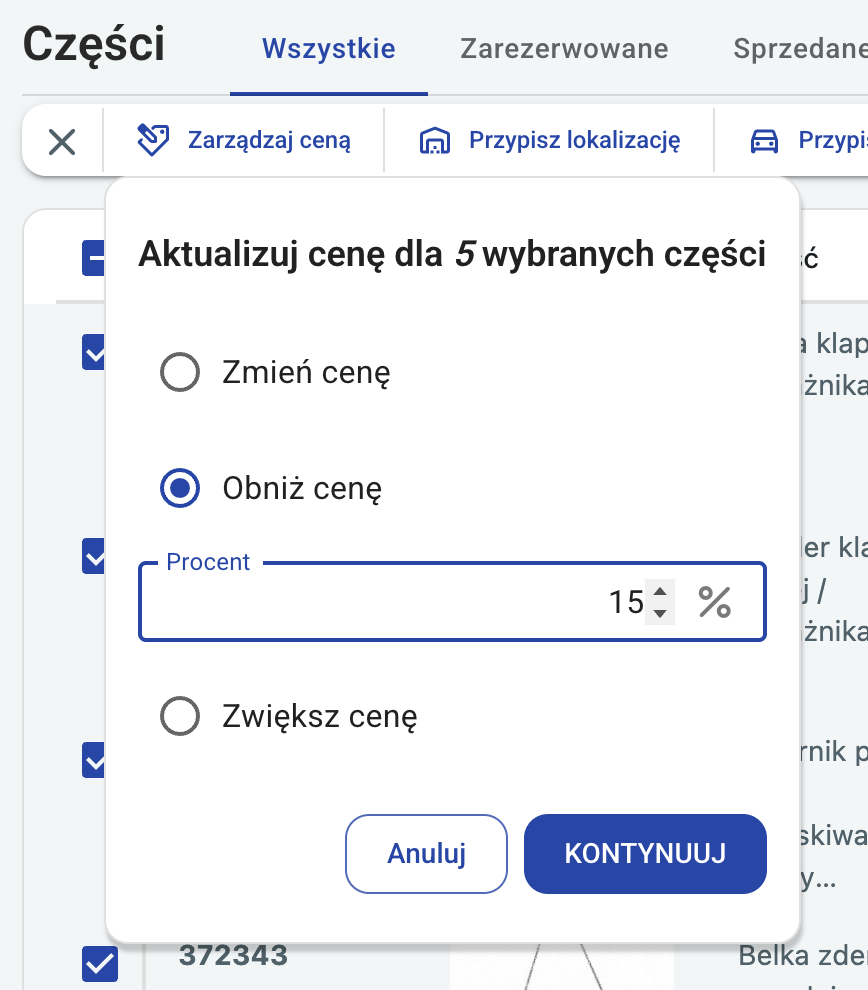Decrease percent with stepper down arrow
The image size is (868, 990).
(x=660, y=613)
